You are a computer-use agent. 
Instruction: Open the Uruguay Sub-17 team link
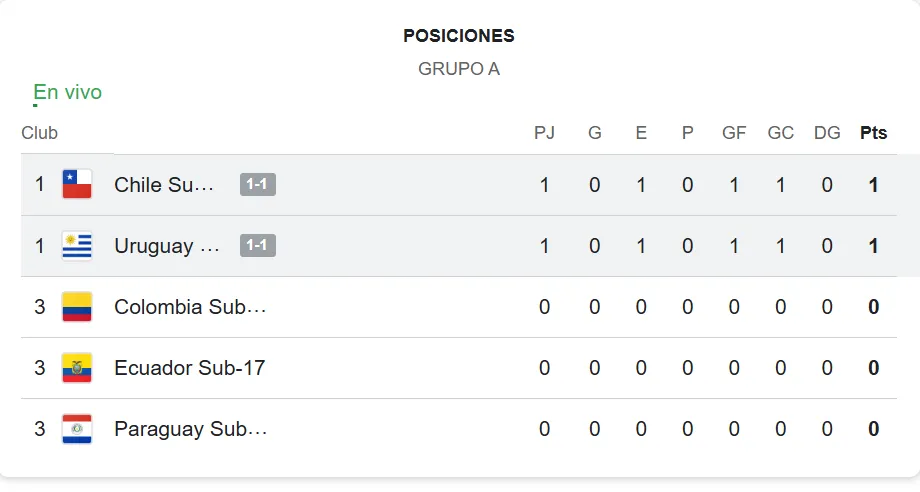pyautogui.click(x=167, y=246)
